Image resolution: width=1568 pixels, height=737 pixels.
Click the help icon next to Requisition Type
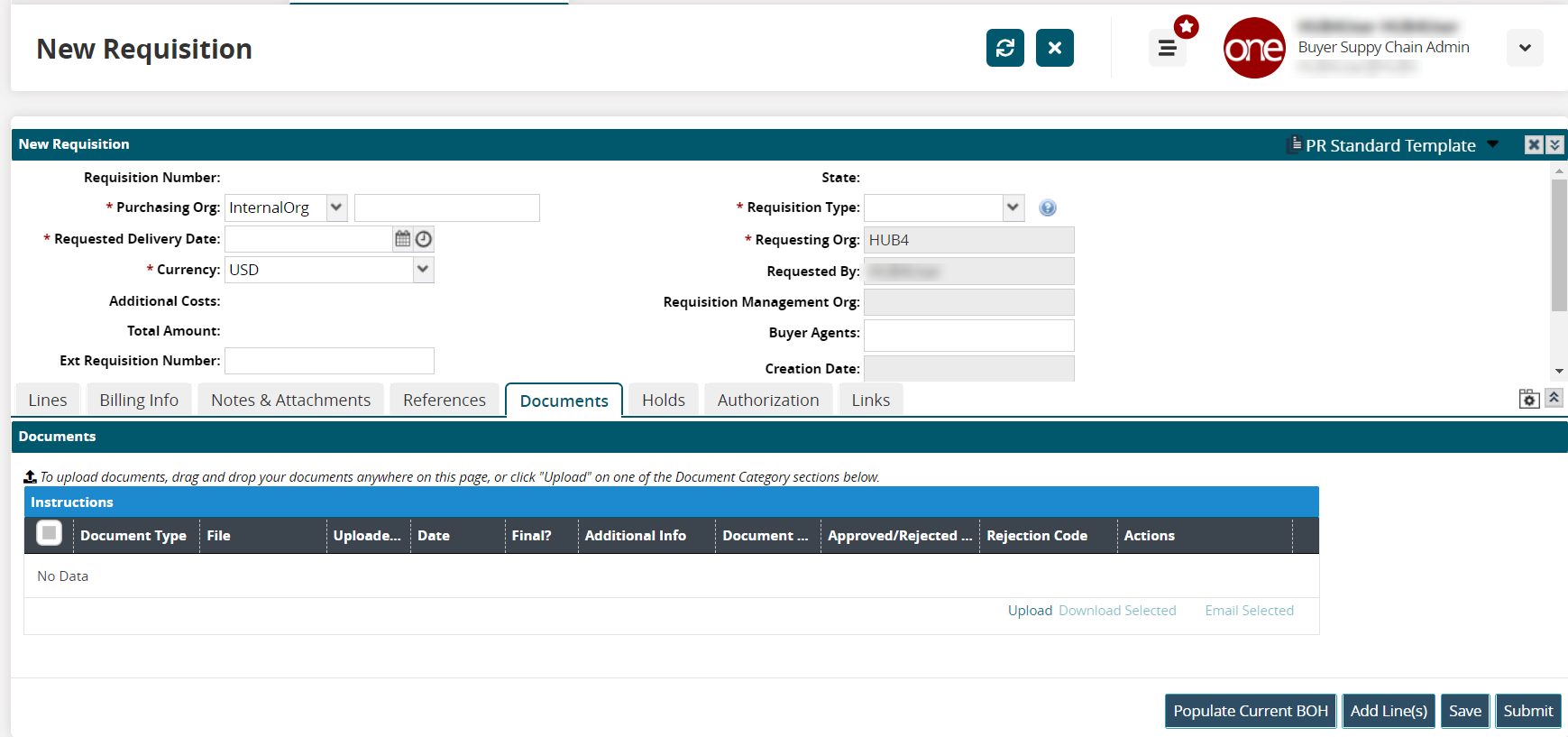pos(1047,208)
